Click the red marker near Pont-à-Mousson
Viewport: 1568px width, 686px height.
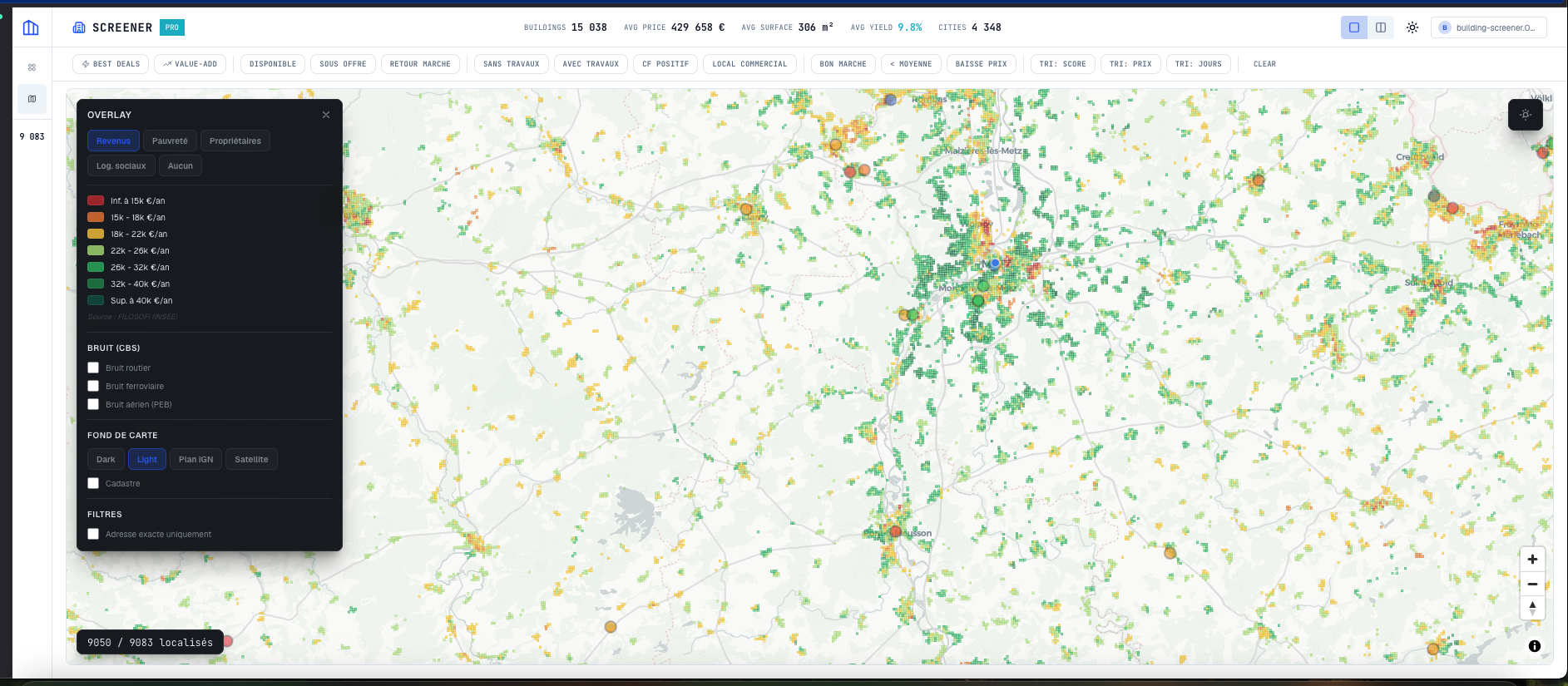click(896, 531)
